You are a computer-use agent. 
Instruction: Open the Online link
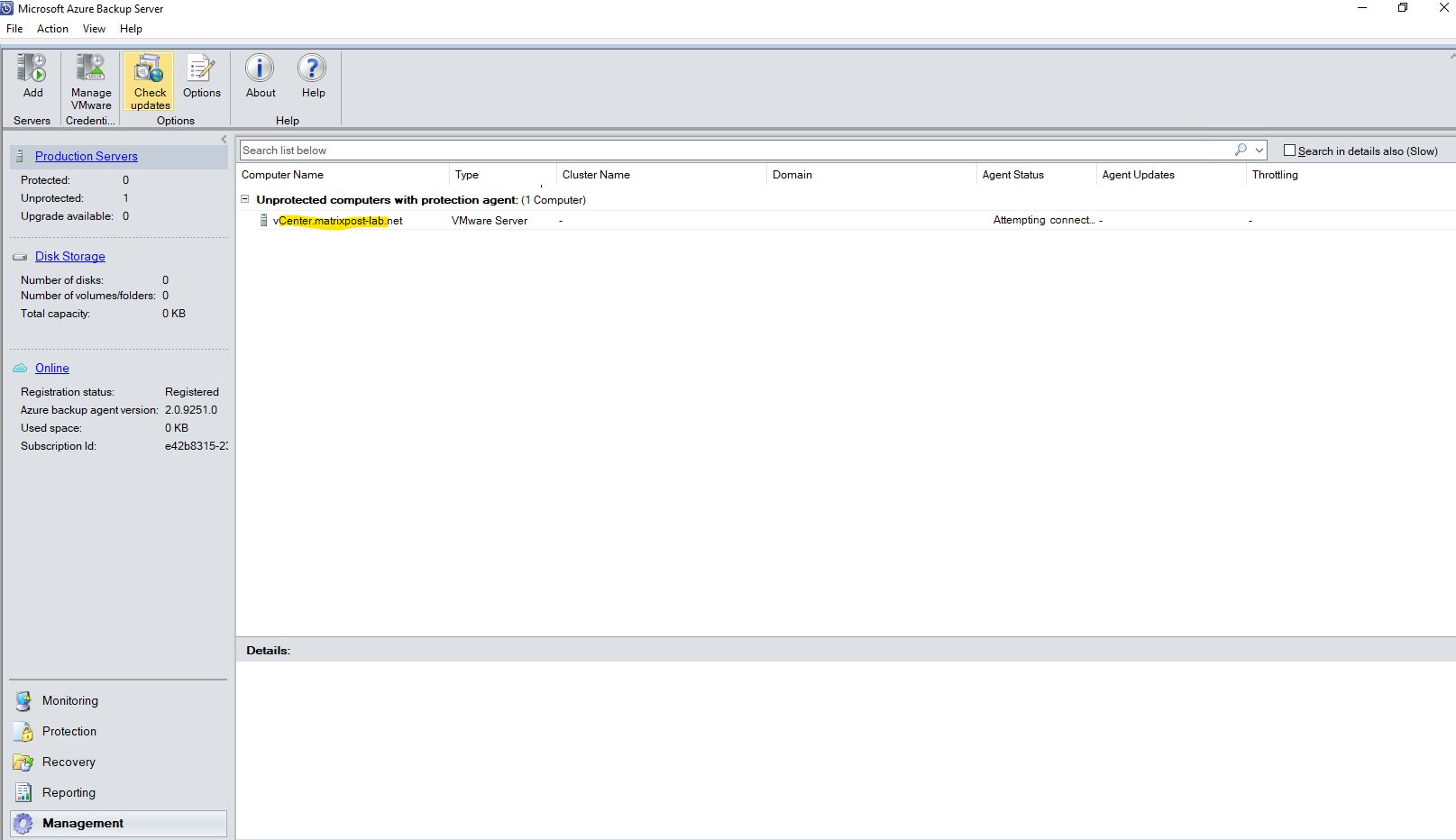52,368
